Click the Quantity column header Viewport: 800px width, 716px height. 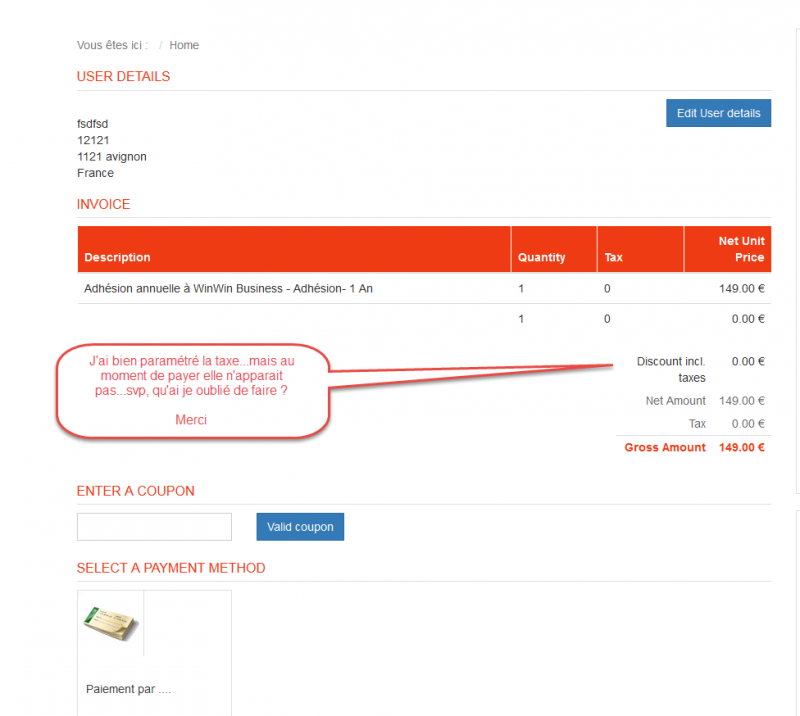click(x=554, y=250)
